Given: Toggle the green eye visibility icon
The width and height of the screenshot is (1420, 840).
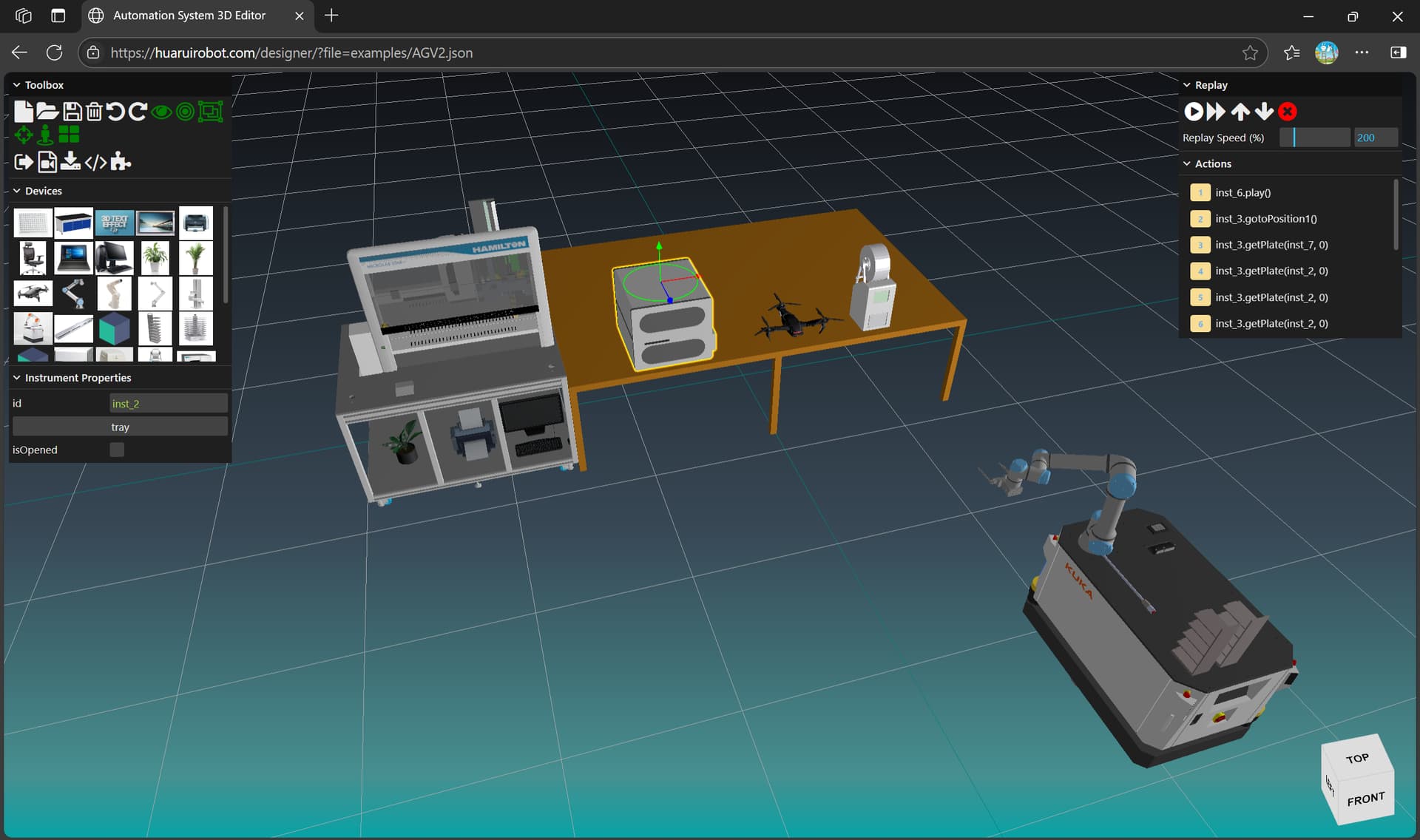Looking at the screenshot, I should [161, 112].
